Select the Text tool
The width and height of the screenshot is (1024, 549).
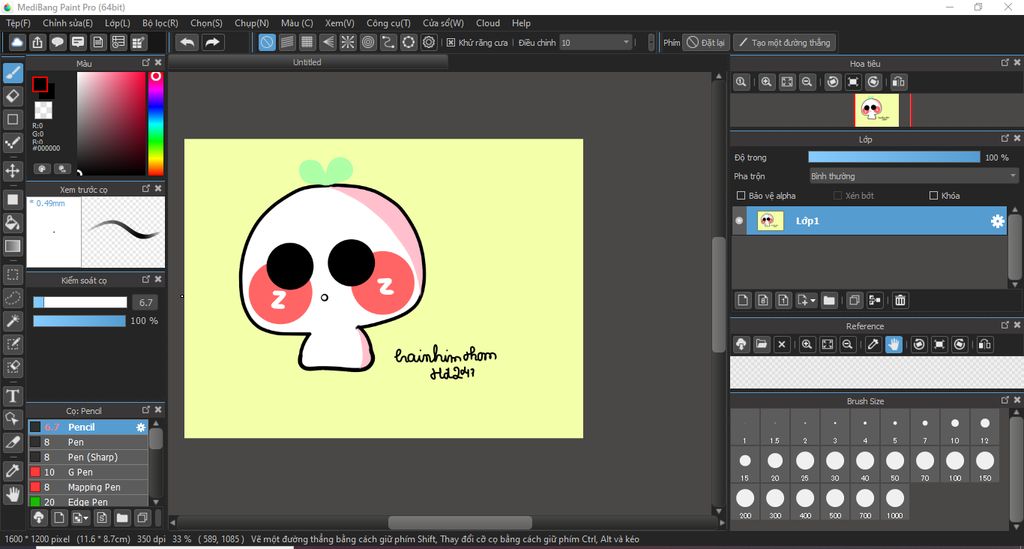(x=13, y=396)
